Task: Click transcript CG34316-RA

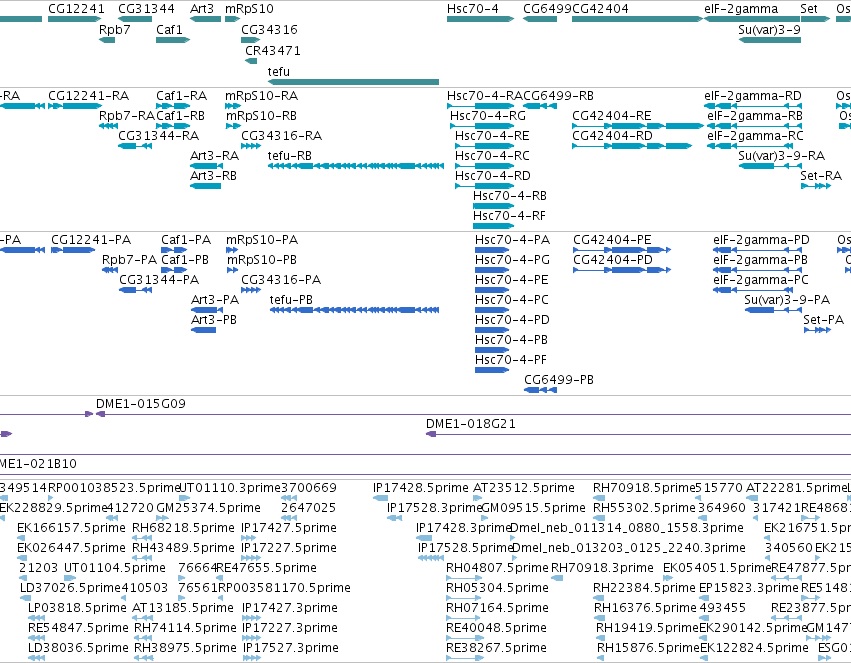Action: 251,145
